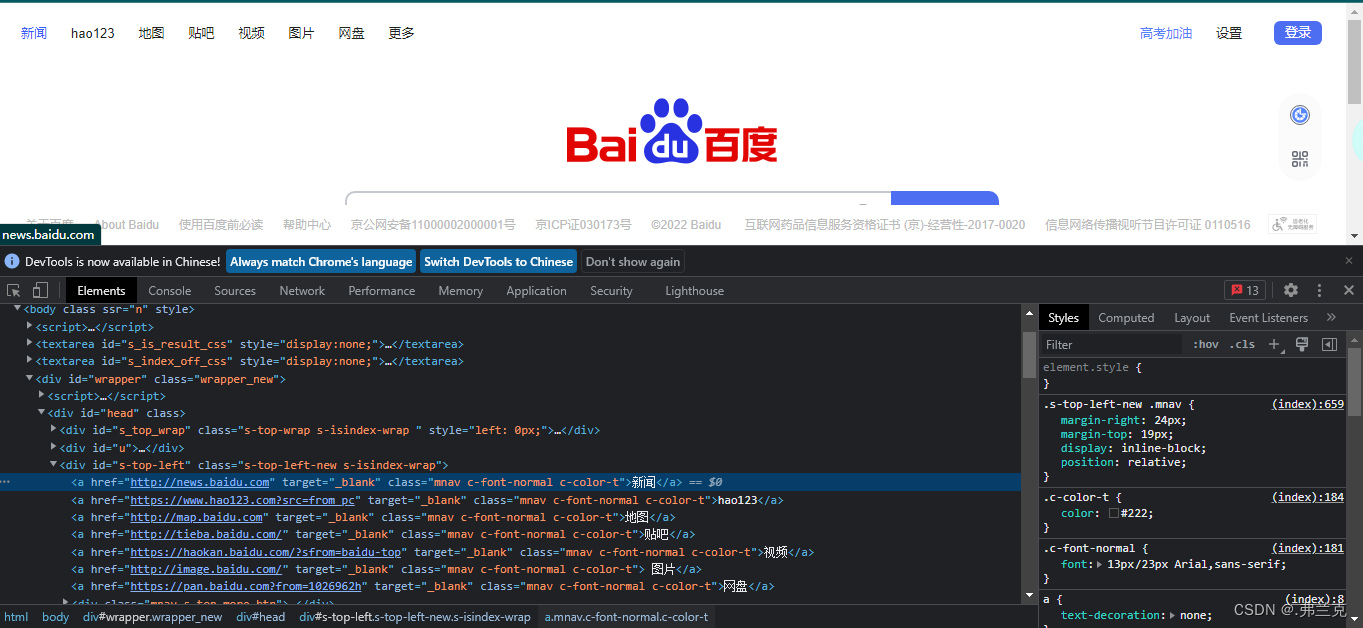Image resolution: width=1363 pixels, height=628 pixels.
Task: Open the Layout tab
Action: pyautogui.click(x=1192, y=317)
